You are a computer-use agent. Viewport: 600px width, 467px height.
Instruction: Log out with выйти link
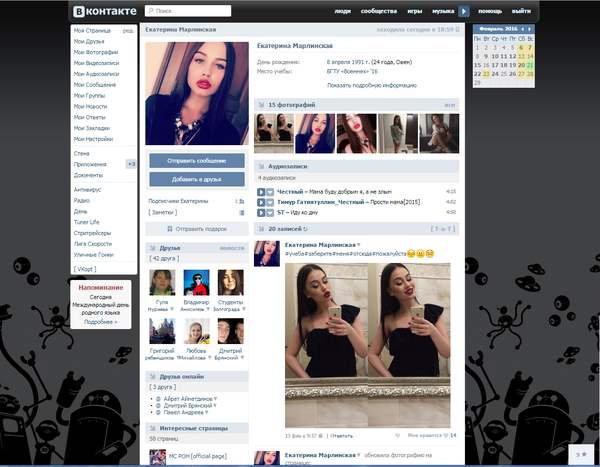coord(521,11)
